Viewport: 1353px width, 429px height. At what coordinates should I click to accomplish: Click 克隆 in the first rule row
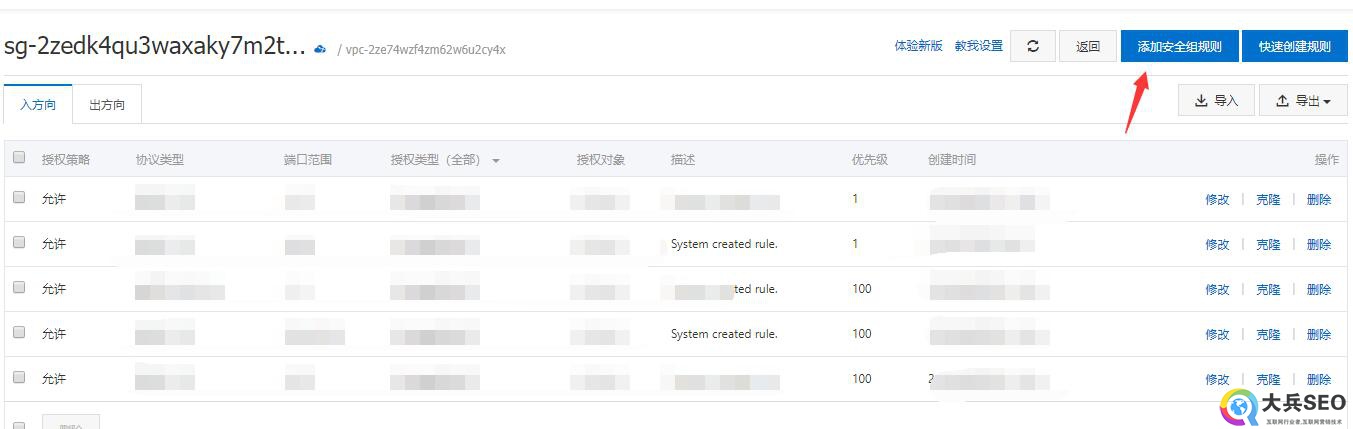point(1268,199)
